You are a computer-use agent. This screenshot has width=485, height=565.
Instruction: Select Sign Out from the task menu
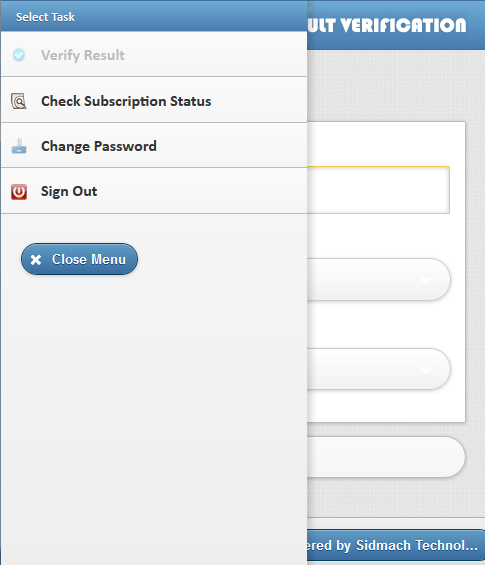pyautogui.click(x=154, y=191)
